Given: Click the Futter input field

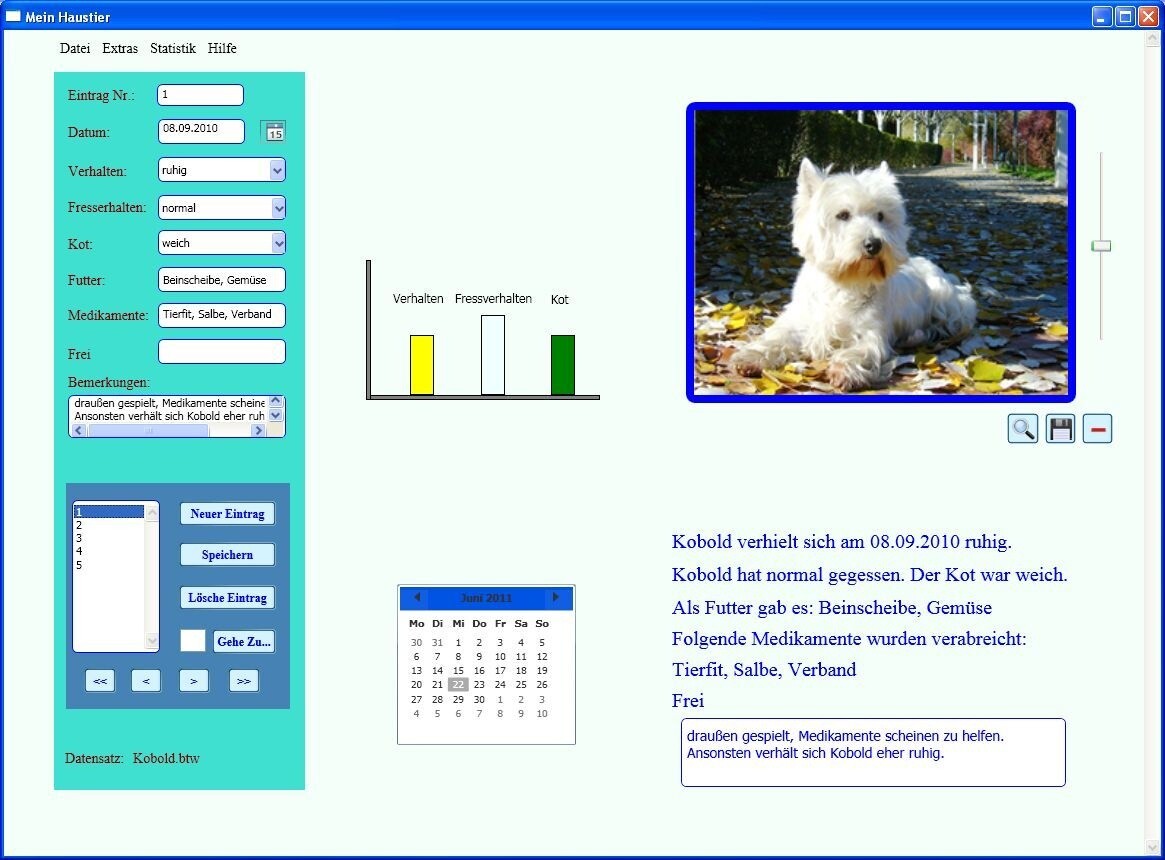Looking at the screenshot, I should [222, 279].
